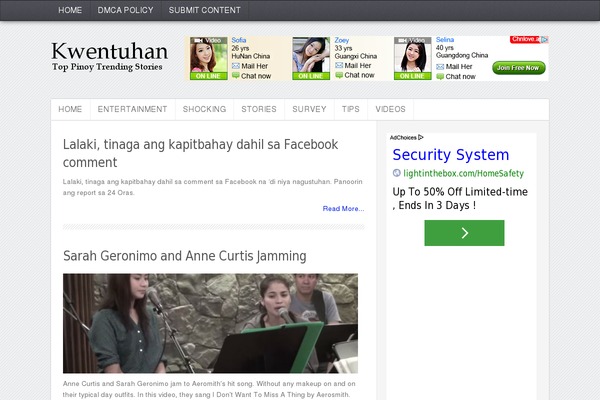The height and width of the screenshot is (400, 600).
Task: Click the Chat now bubble icon for Sofia
Action: tap(236, 75)
